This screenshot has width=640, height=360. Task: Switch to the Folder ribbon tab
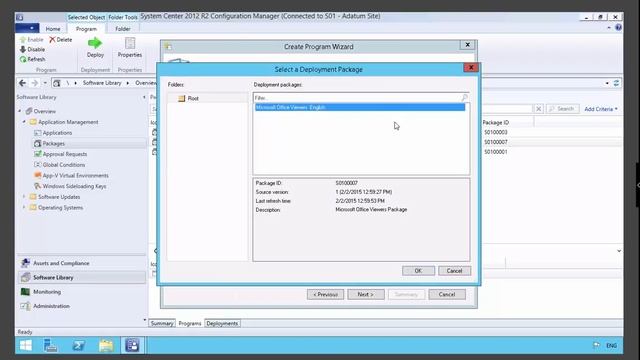(122, 29)
